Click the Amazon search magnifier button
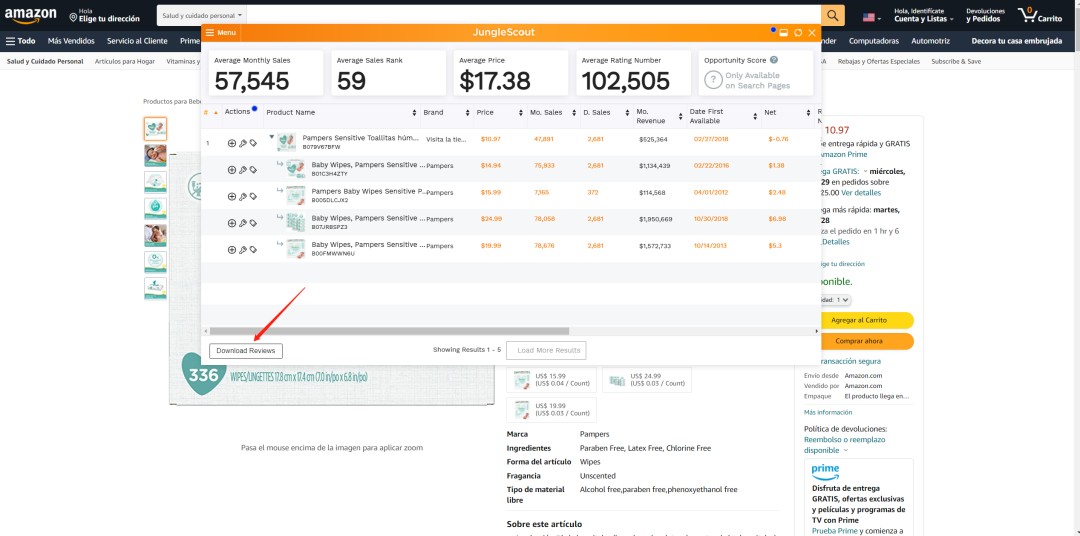 click(x=833, y=15)
